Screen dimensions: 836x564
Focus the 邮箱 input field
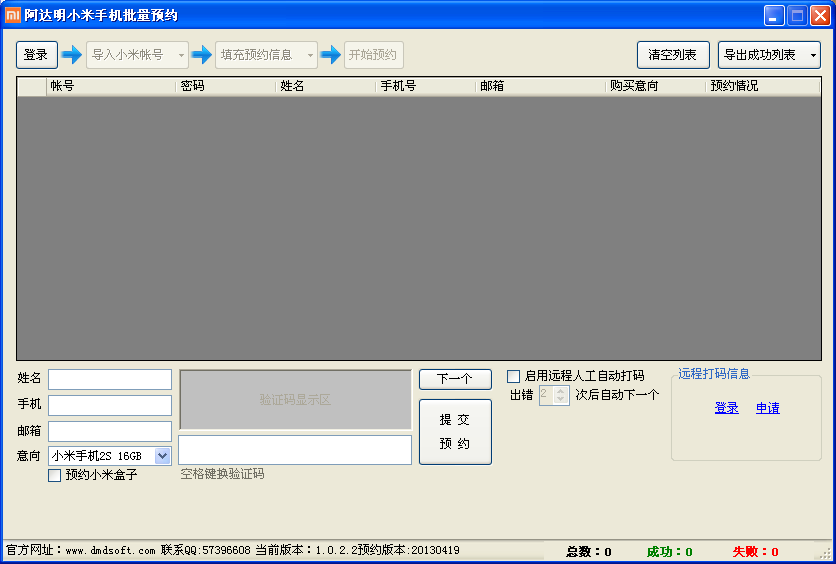(x=110, y=431)
